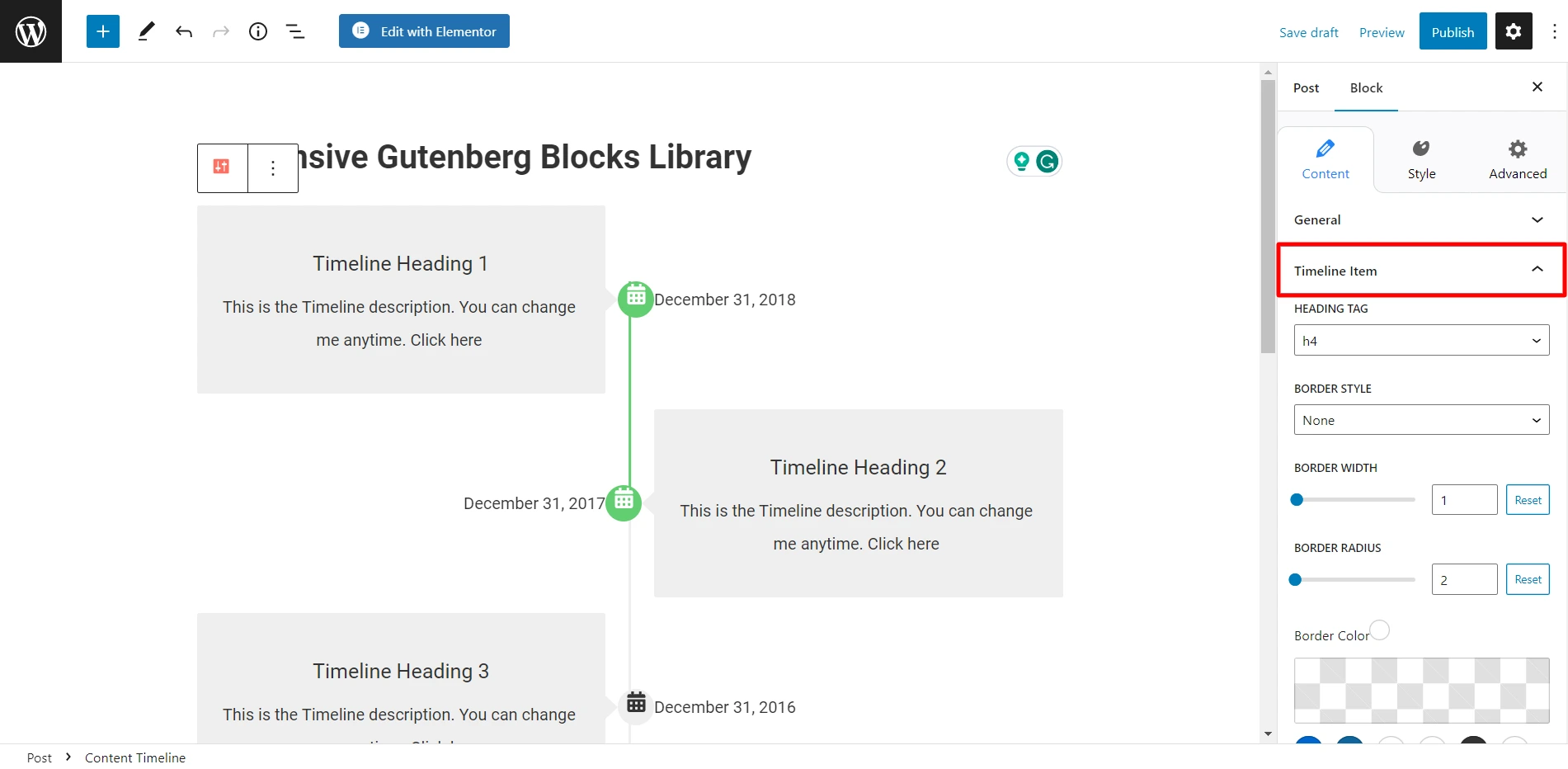Click the Content Timeline block type icon
Image resolution: width=1568 pixels, height=769 pixels.
point(222,167)
